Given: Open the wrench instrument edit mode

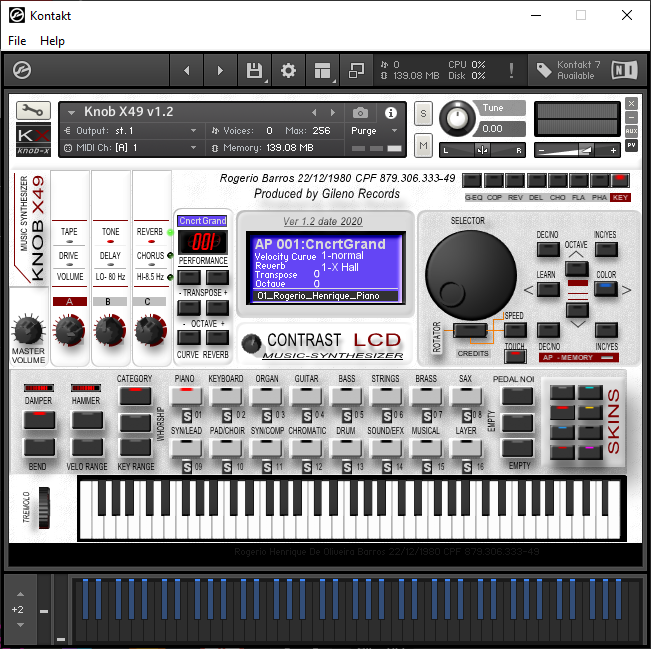Looking at the screenshot, I should click(33, 110).
